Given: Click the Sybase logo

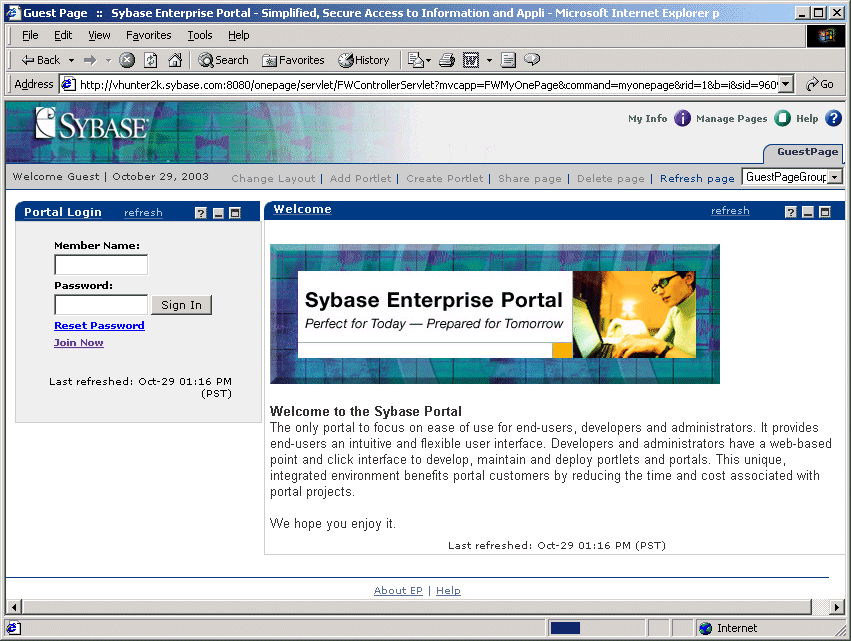Looking at the screenshot, I should tap(91, 124).
